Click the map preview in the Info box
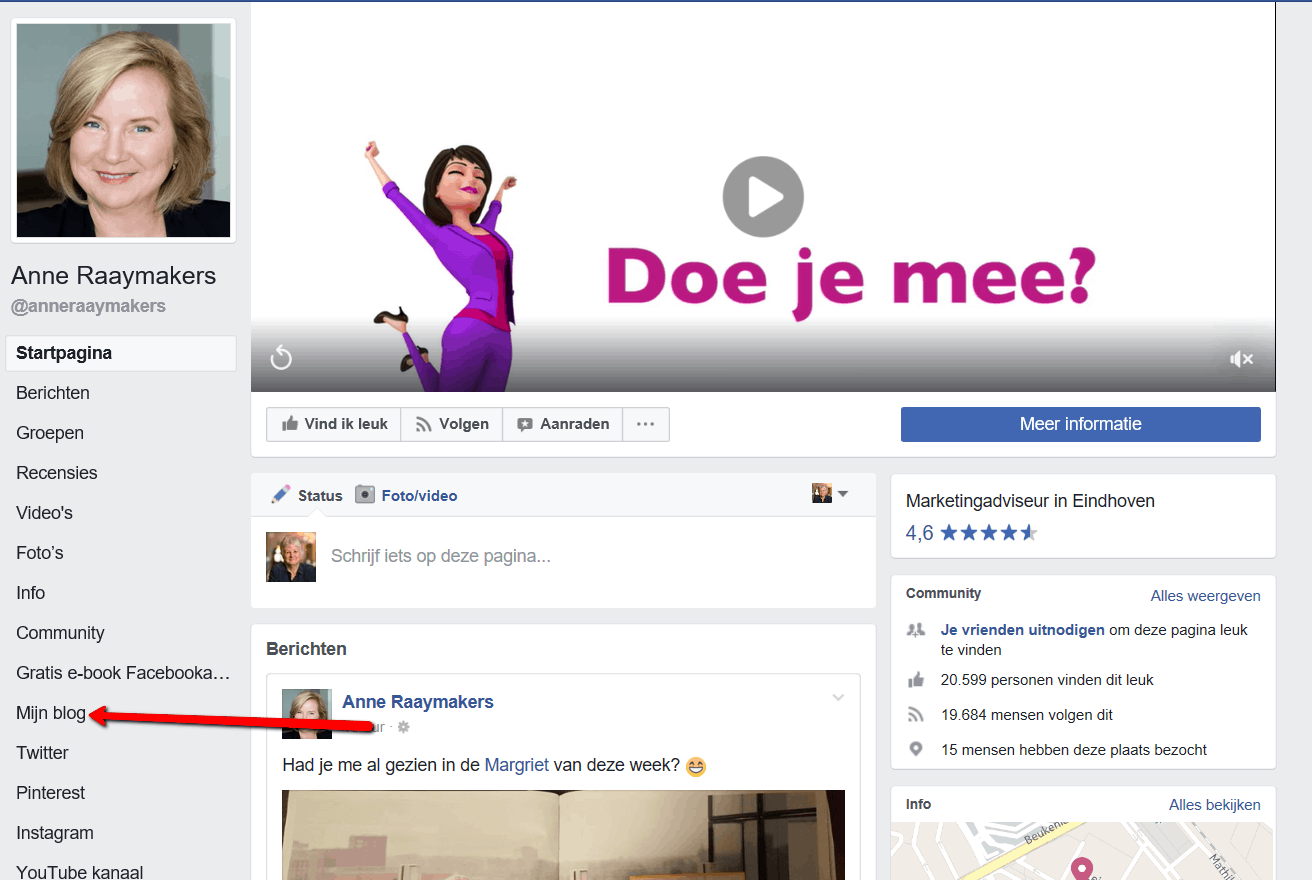This screenshot has height=880, width=1312. [1082, 851]
